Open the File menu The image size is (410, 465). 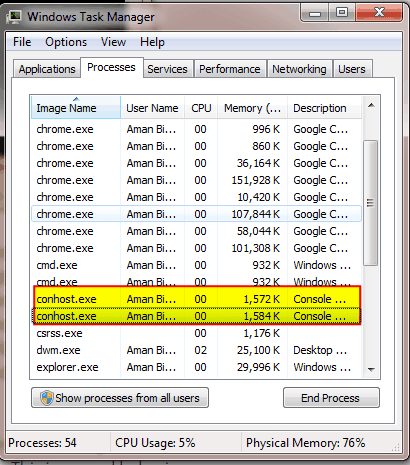pyautogui.click(x=22, y=42)
